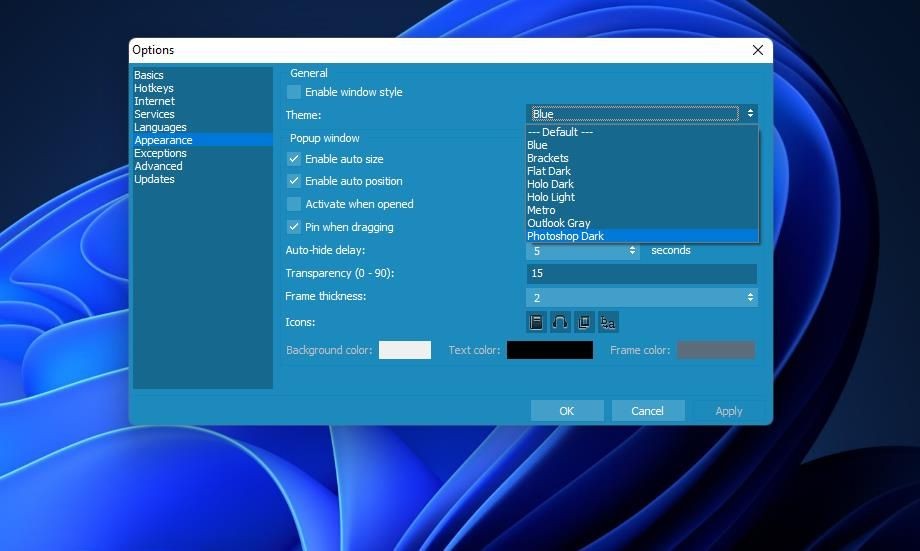Open the gray Frame color swatch
The height and width of the screenshot is (551, 920).
click(716, 350)
